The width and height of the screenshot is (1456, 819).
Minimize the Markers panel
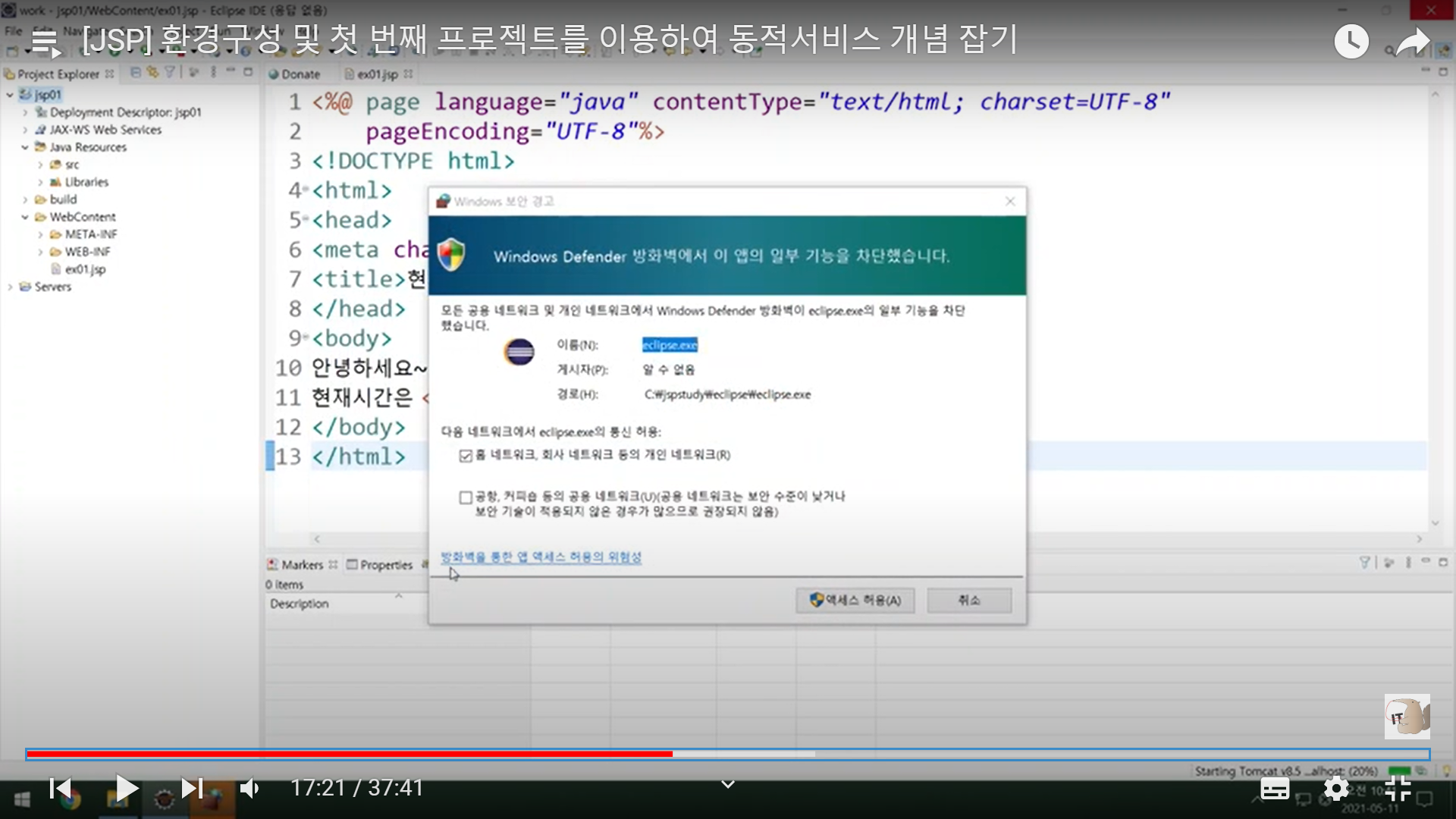(1426, 561)
